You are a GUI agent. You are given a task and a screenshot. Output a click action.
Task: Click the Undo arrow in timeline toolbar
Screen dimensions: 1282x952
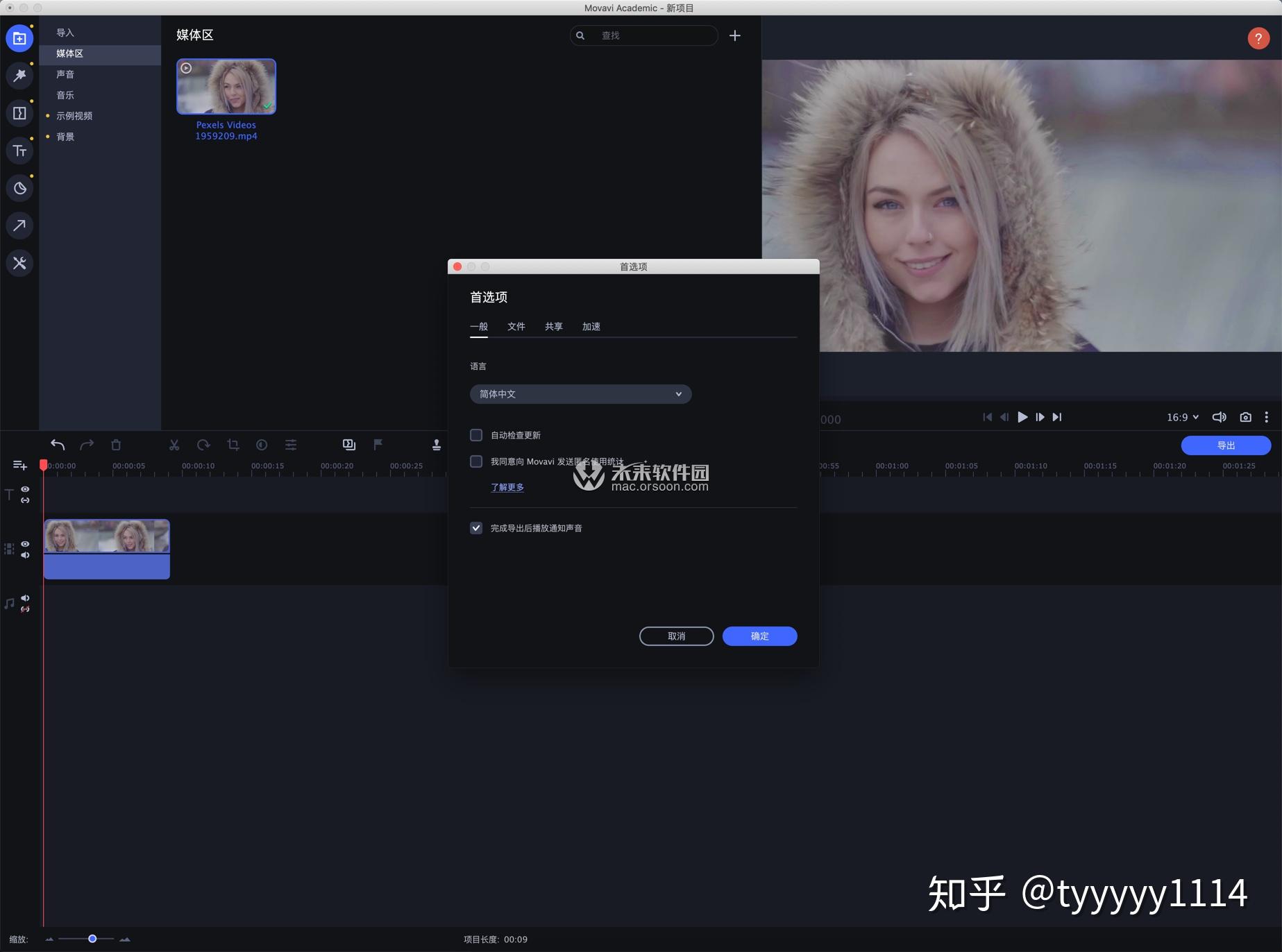(x=58, y=445)
